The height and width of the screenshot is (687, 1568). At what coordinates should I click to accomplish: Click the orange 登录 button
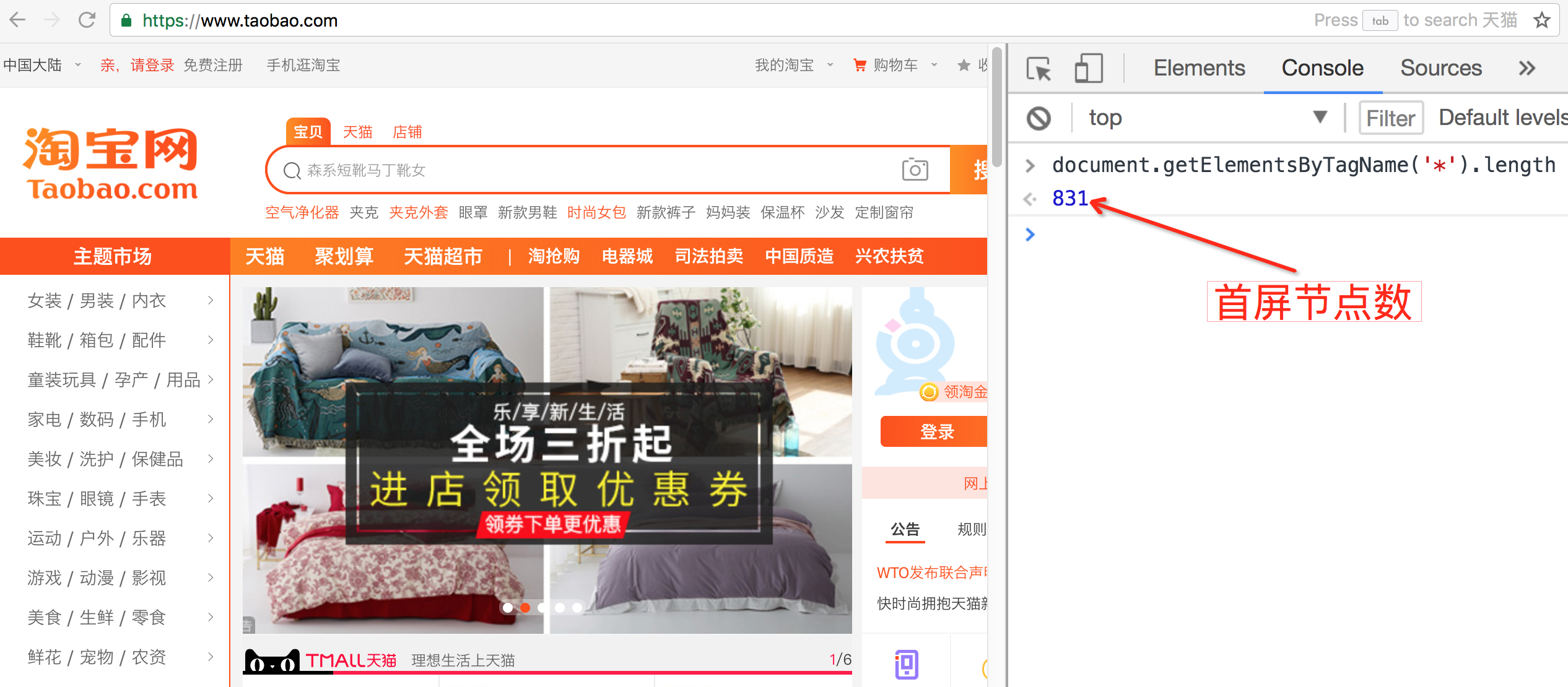pos(934,431)
